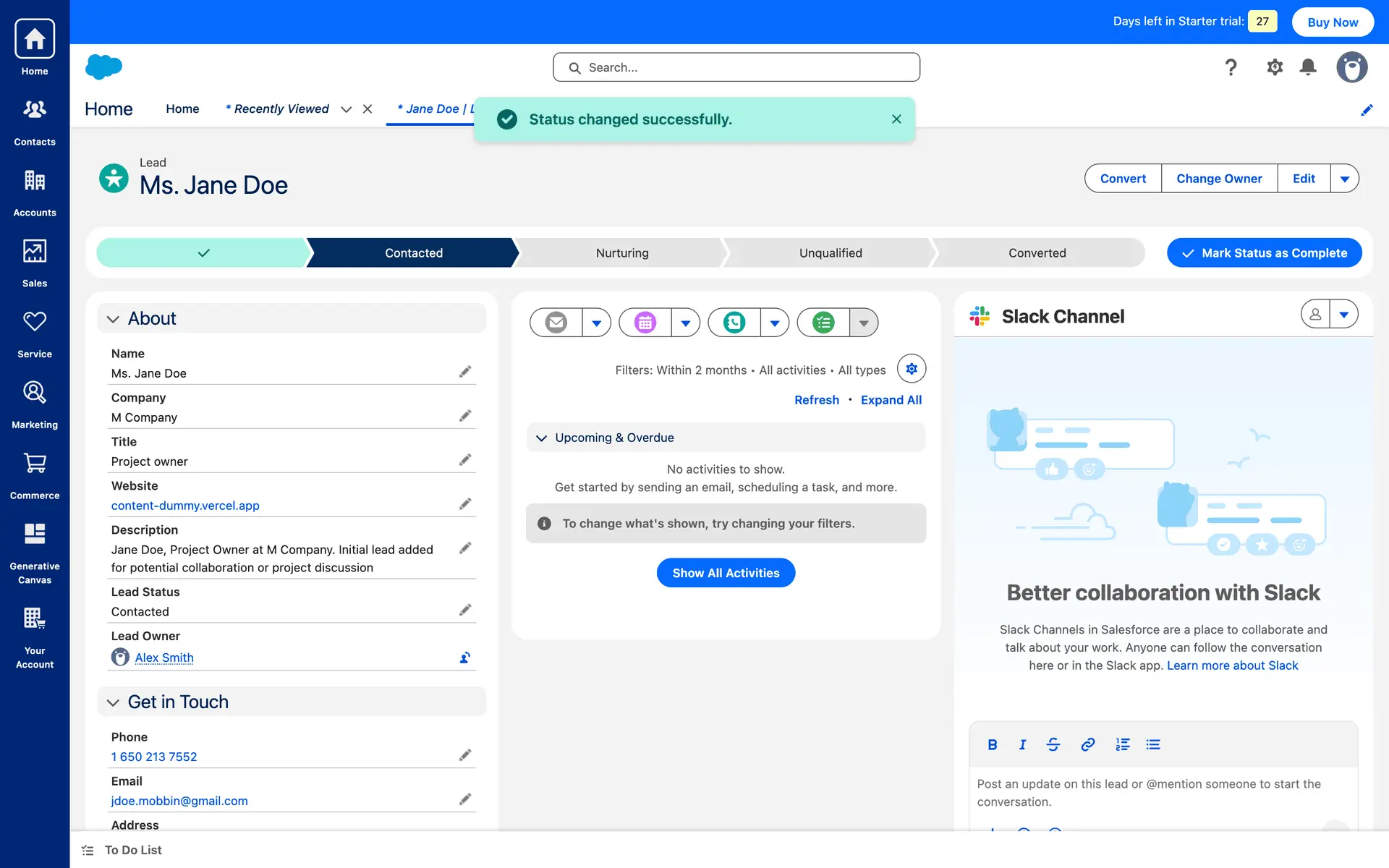This screenshot has width=1389, height=868.
Task: Toggle strikethrough in Slack composer
Action: (1053, 744)
